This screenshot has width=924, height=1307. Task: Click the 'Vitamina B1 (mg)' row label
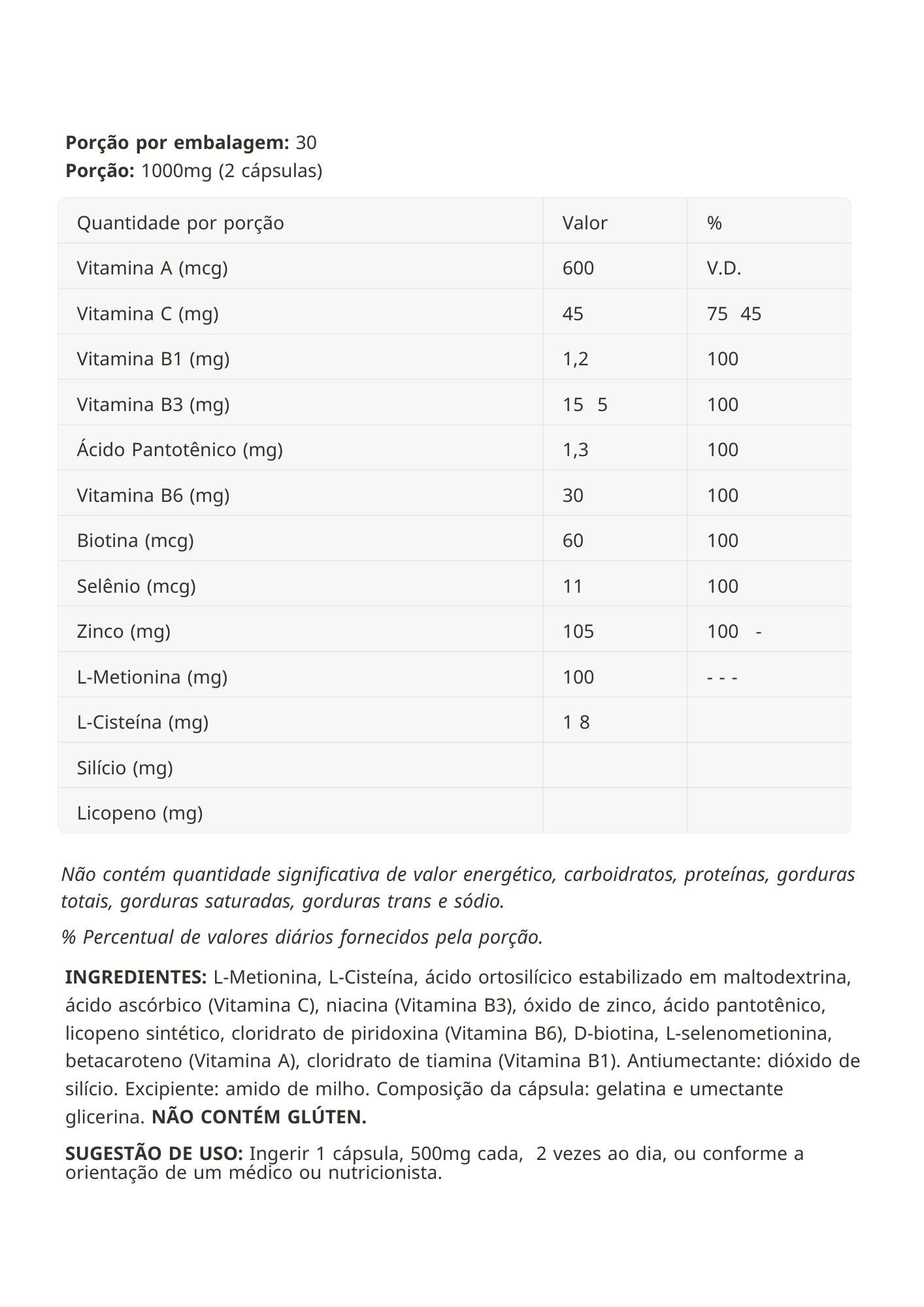click(153, 359)
